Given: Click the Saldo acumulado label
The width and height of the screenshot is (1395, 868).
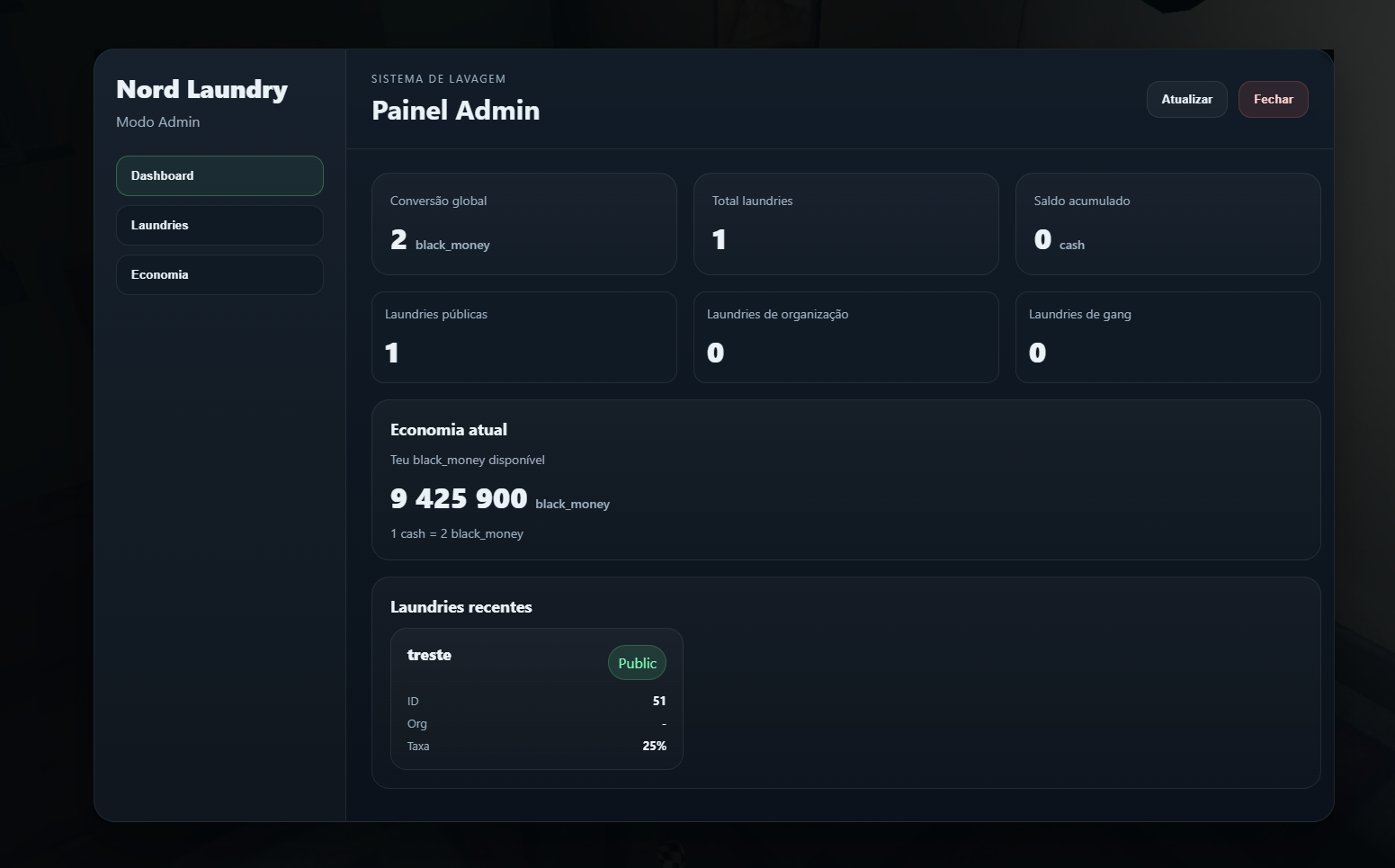Looking at the screenshot, I should (x=1081, y=201).
